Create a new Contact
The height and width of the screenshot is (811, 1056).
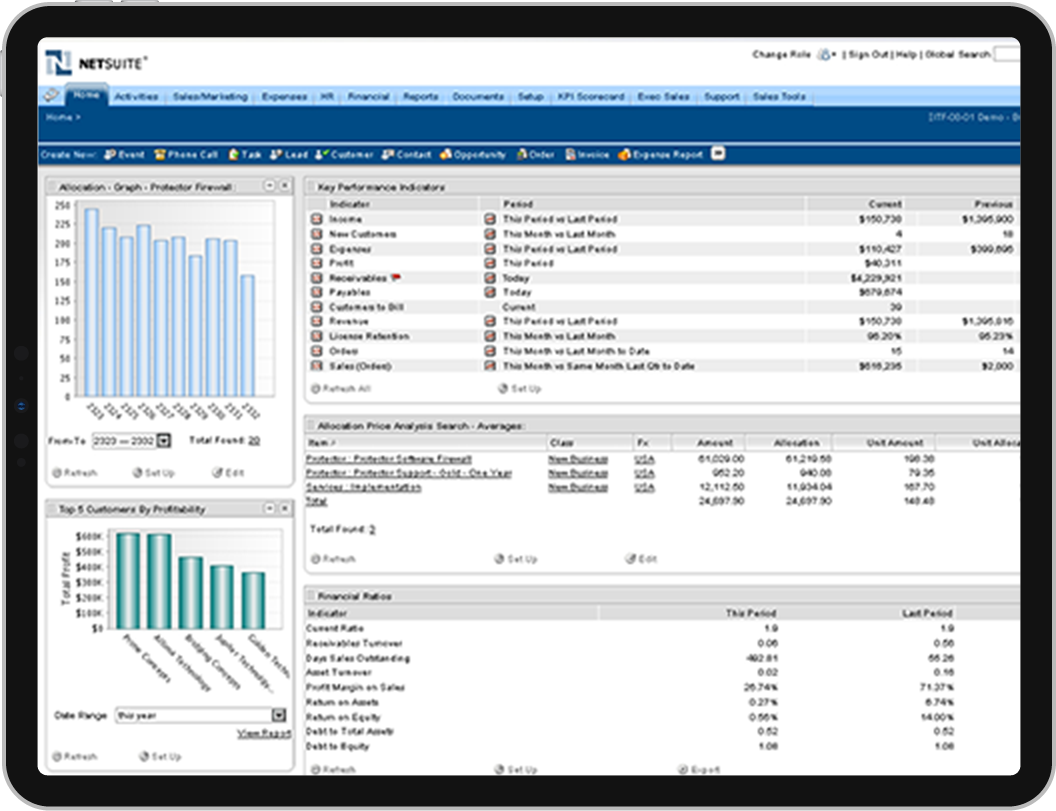406,154
